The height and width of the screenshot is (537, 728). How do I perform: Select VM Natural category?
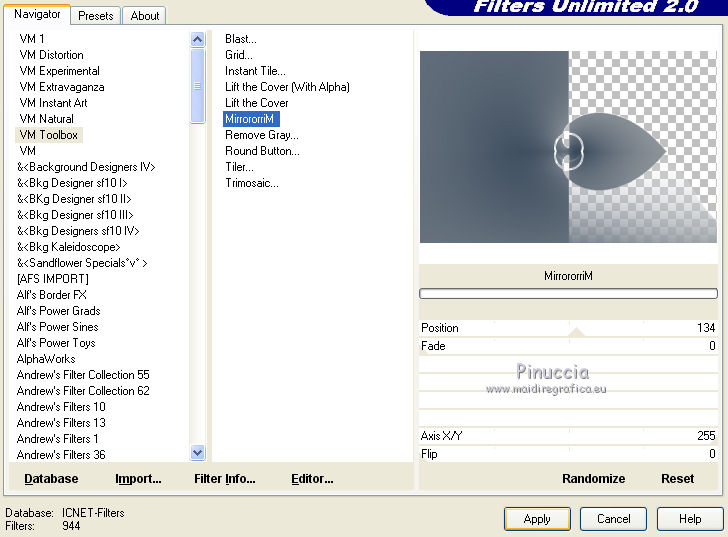[x=46, y=119]
